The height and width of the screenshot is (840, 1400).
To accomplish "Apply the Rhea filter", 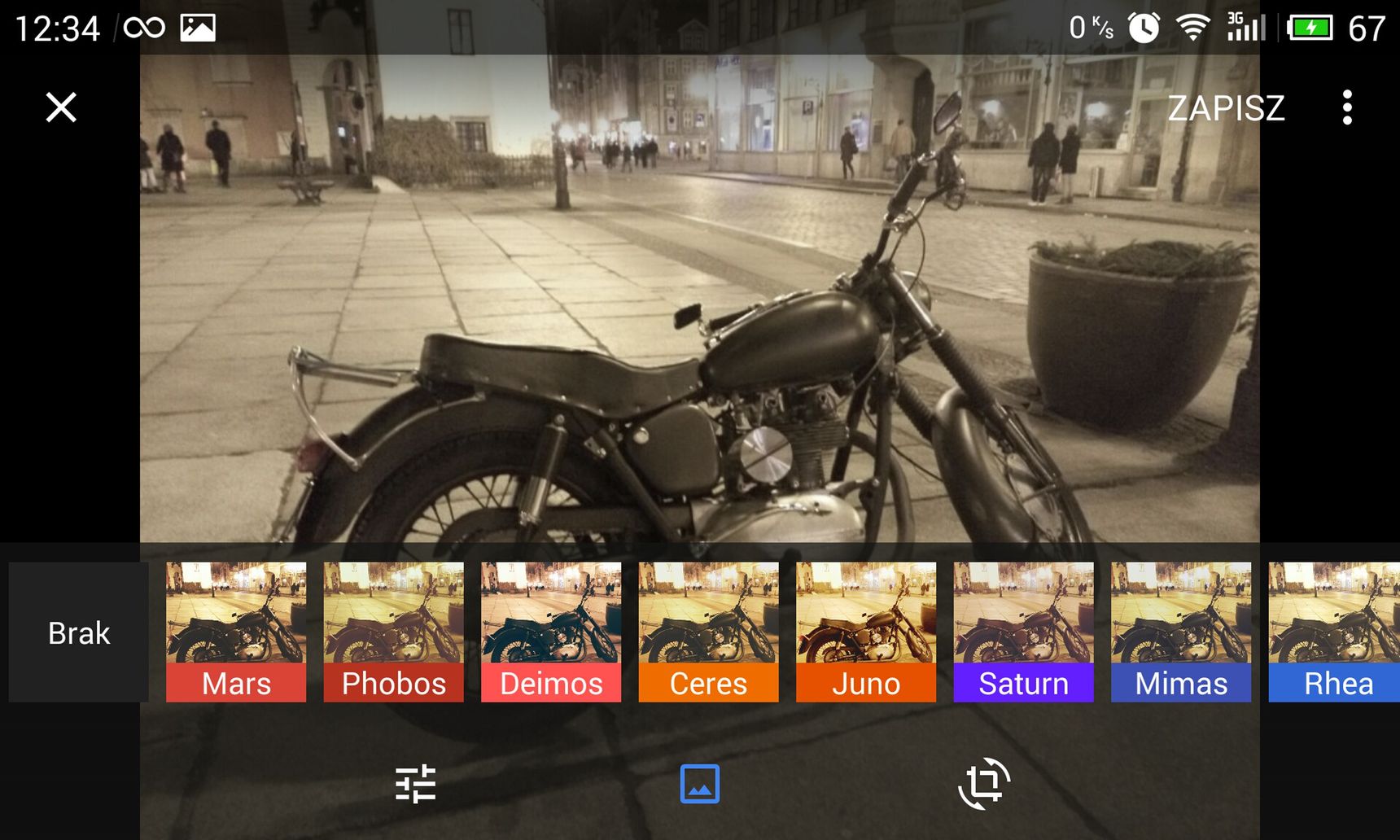I will [1335, 632].
